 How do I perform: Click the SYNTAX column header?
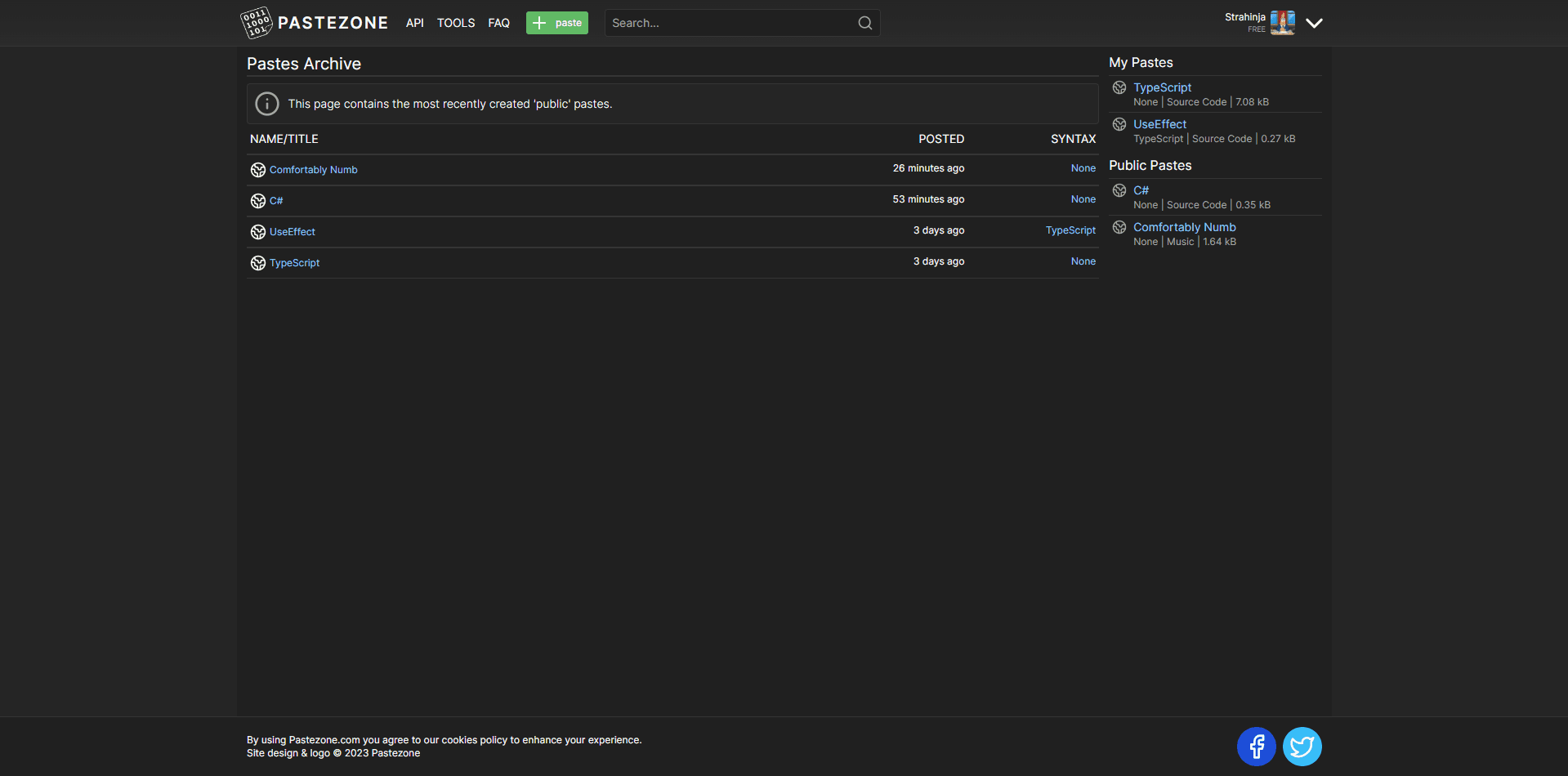(1074, 139)
